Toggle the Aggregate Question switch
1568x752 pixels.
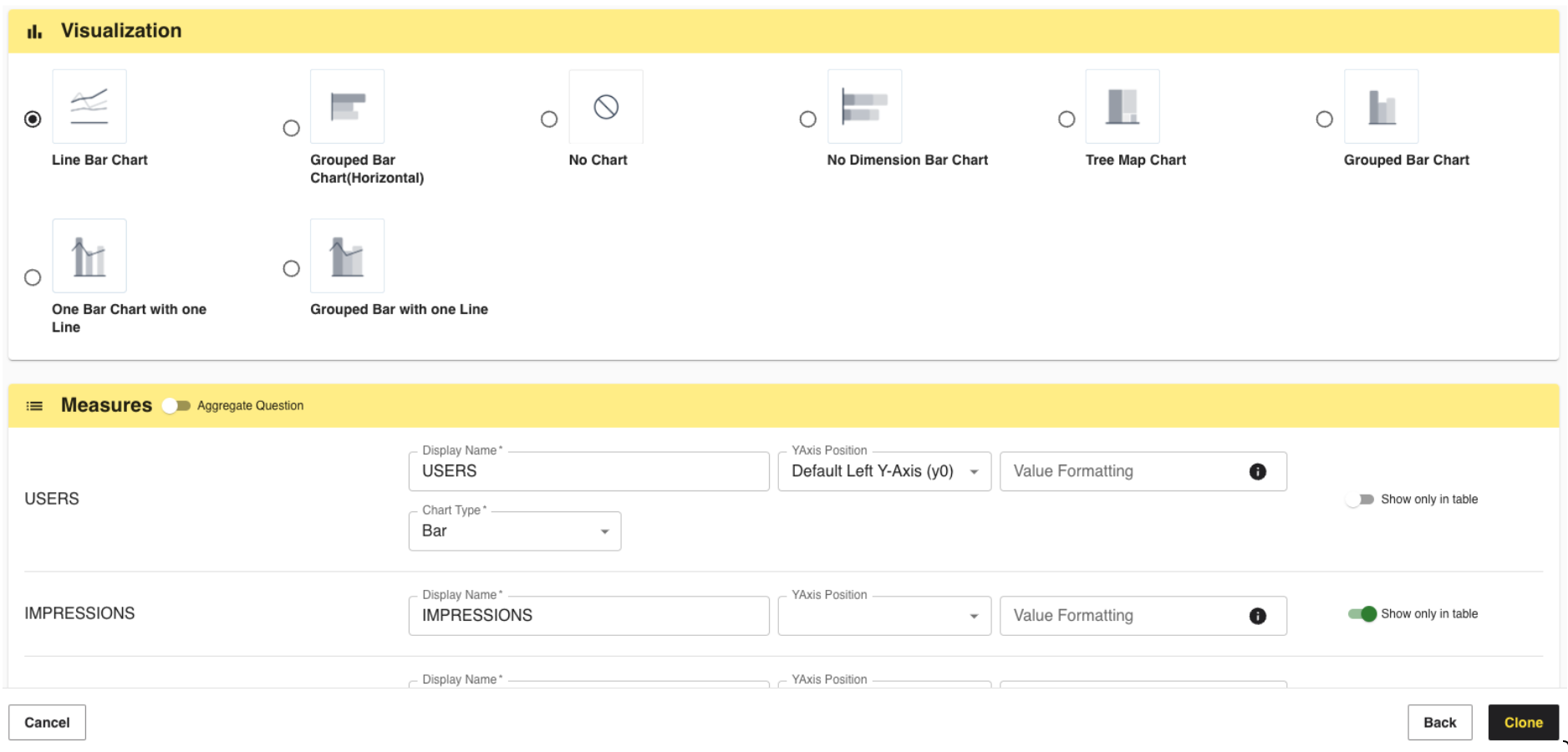point(176,405)
